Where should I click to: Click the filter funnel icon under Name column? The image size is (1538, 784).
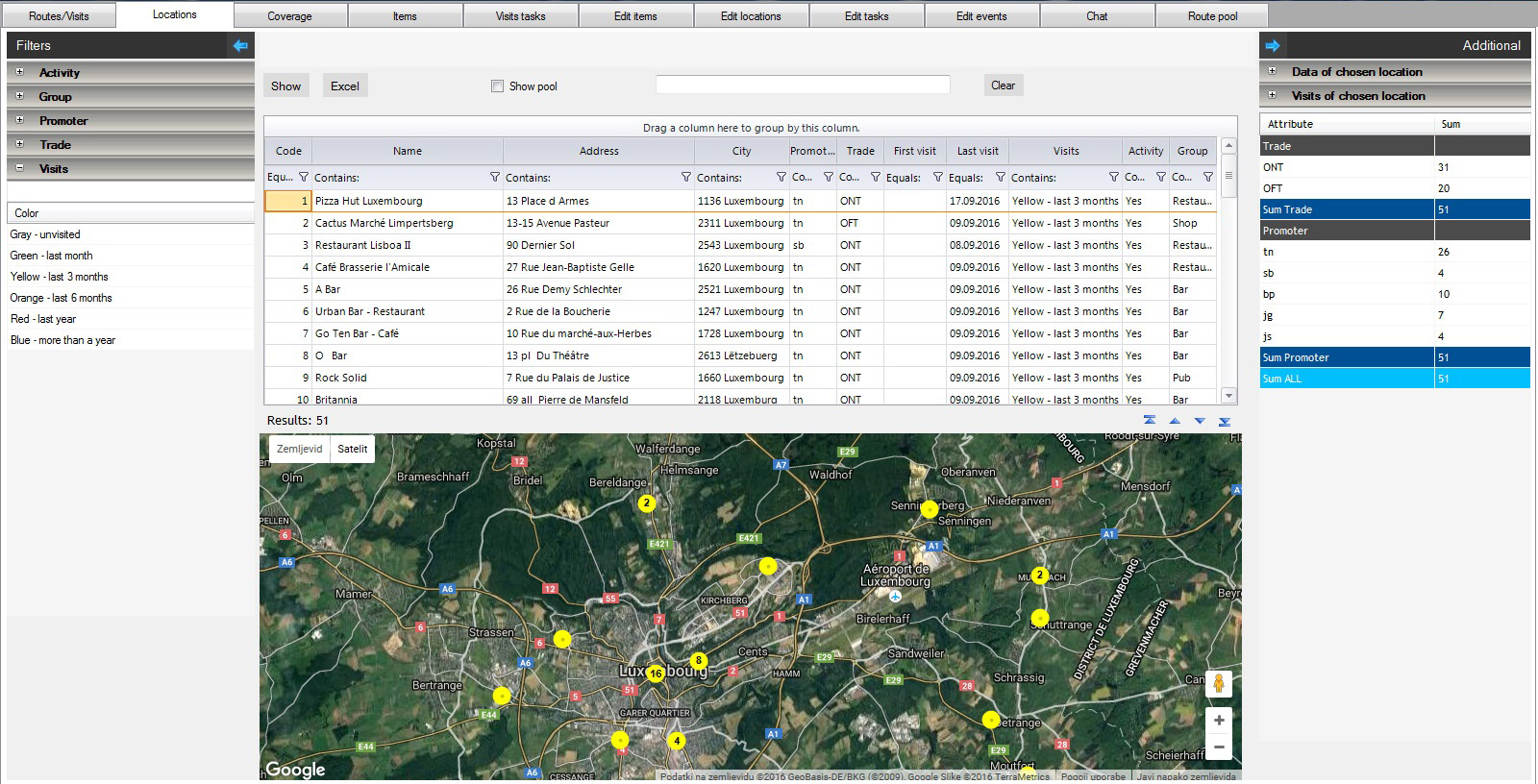pos(494,178)
